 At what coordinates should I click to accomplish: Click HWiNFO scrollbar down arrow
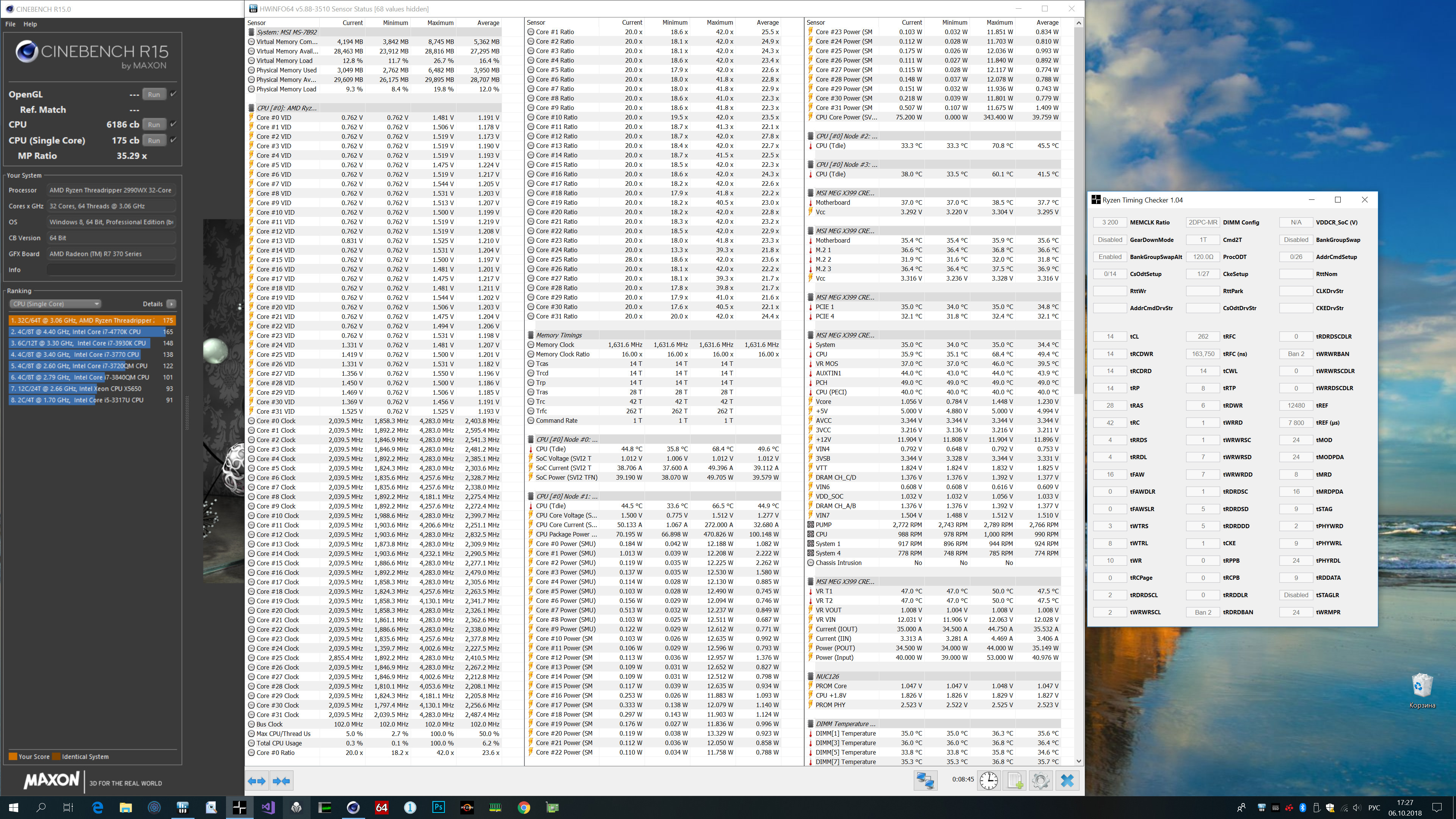pos(1078,761)
